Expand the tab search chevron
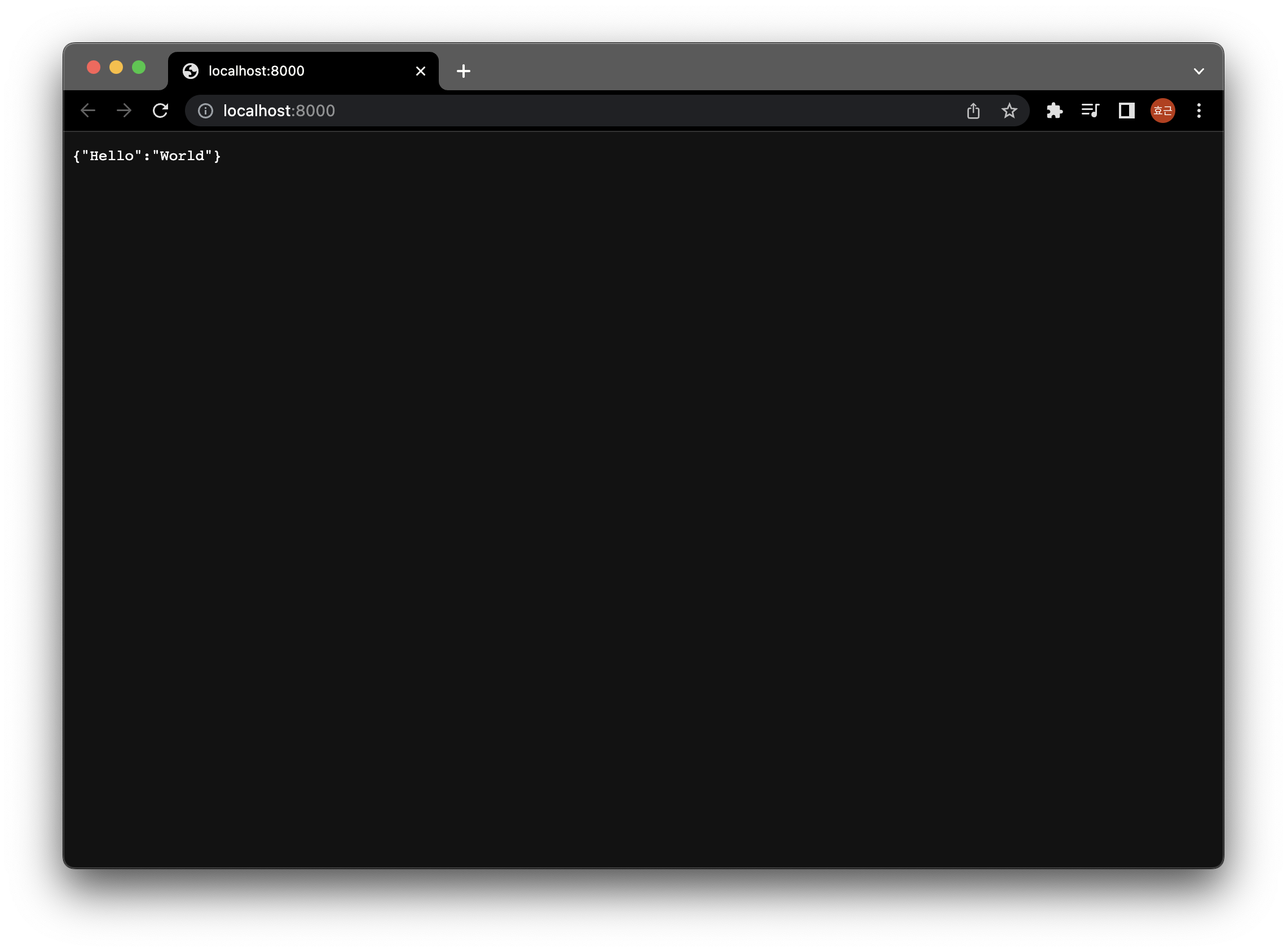 point(1199,72)
